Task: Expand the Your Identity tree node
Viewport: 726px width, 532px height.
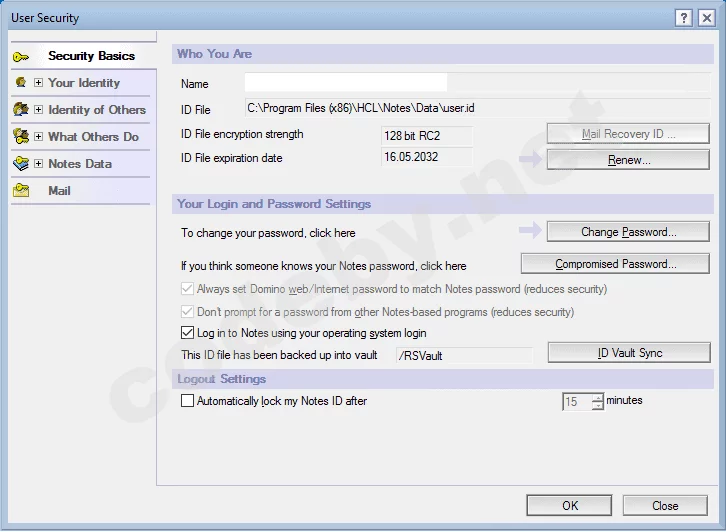Action: click(x=38, y=83)
